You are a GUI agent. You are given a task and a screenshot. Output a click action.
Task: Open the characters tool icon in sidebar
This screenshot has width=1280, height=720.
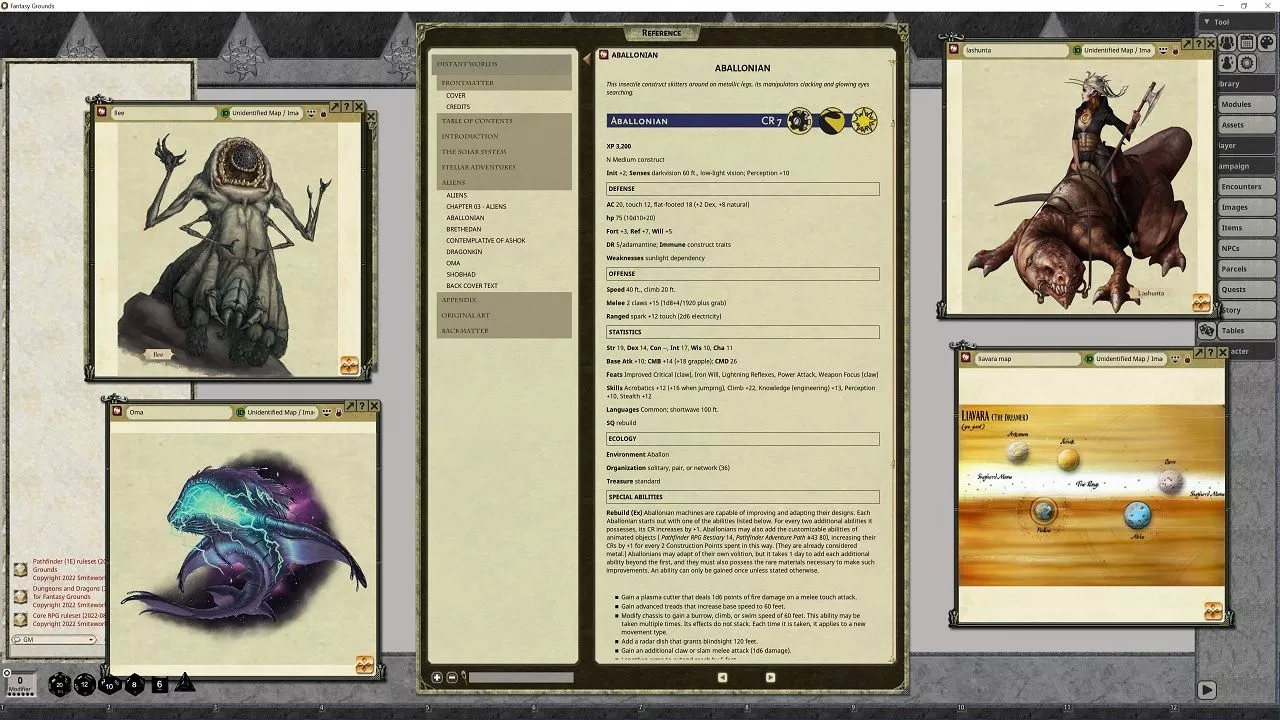click(x=1227, y=43)
